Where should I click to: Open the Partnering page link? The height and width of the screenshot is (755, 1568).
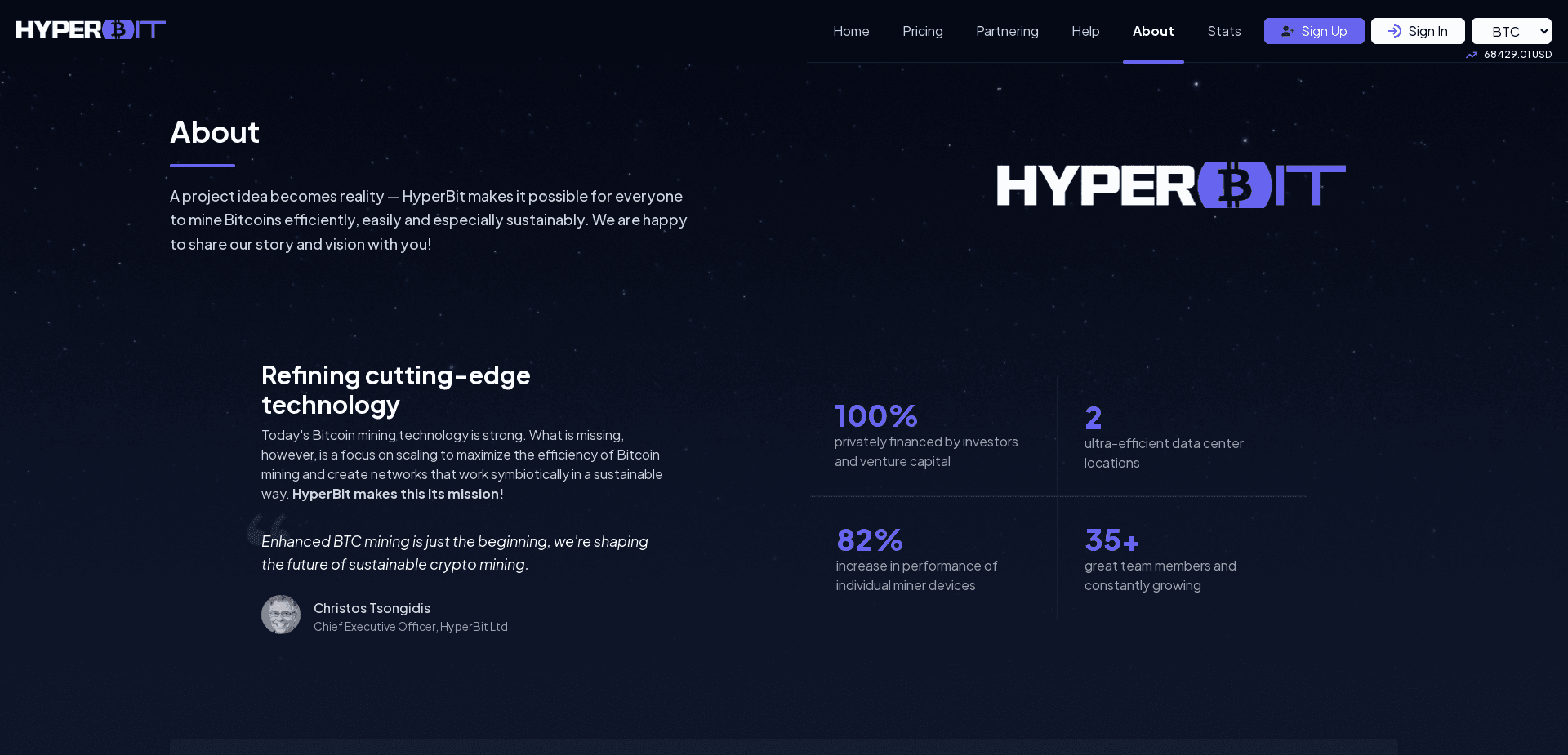(x=1007, y=31)
